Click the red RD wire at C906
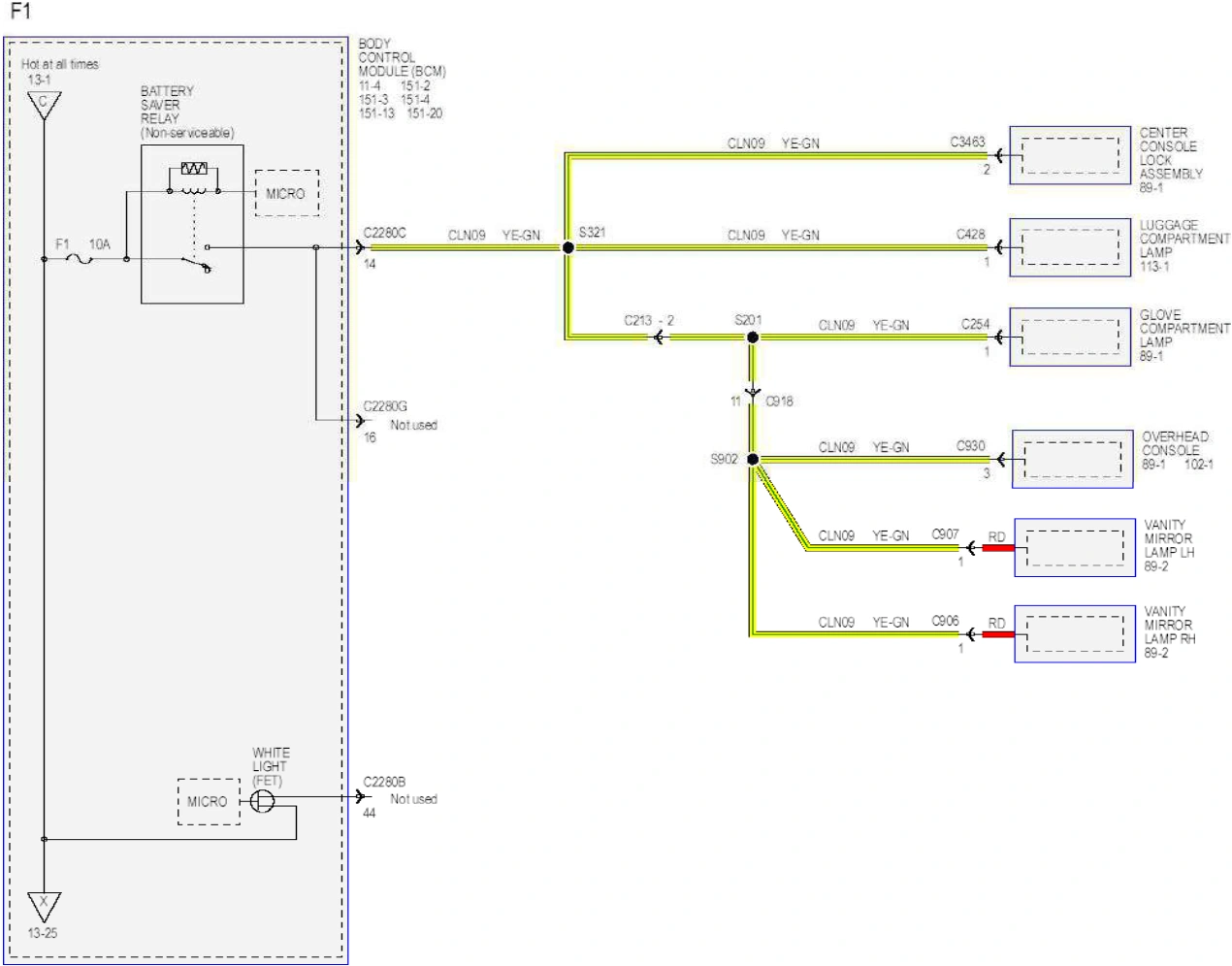The height and width of the screenshot is (966, 1232). point(998,634)
